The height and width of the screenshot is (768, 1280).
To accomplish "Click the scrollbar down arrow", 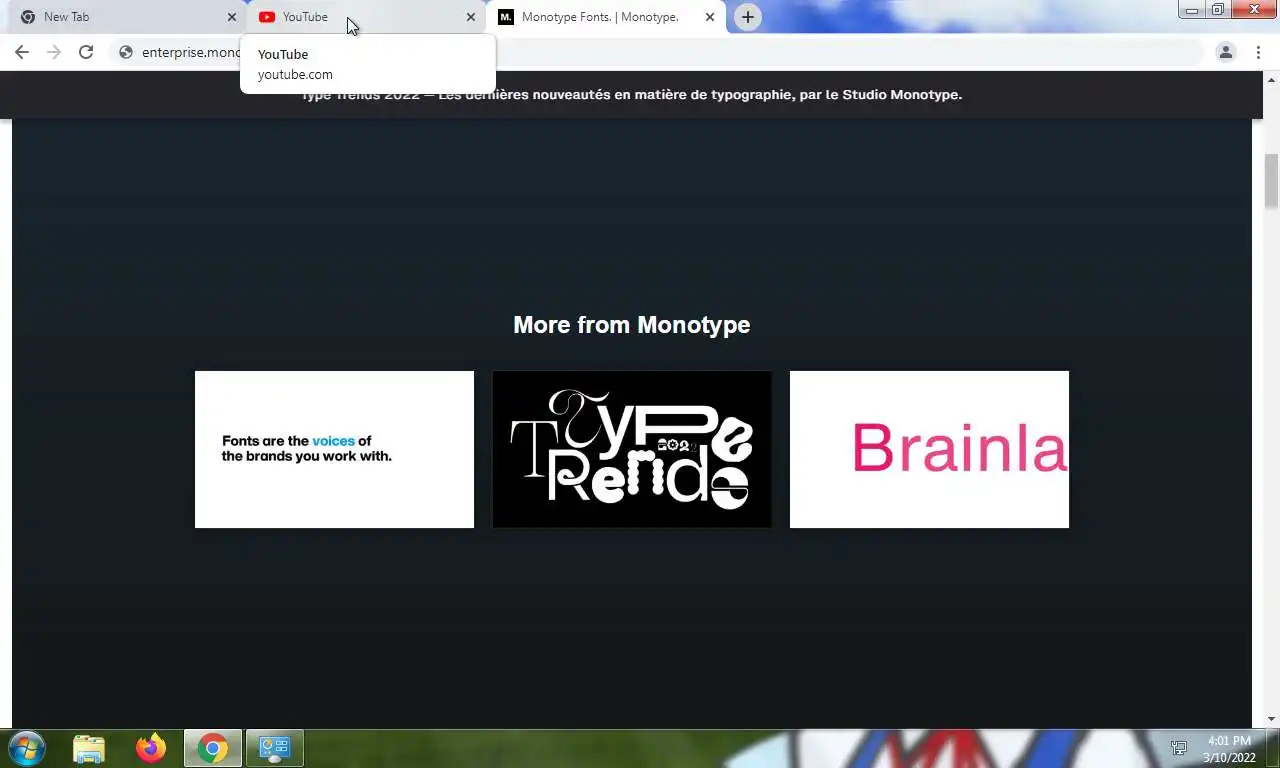I will [1272, 719].
